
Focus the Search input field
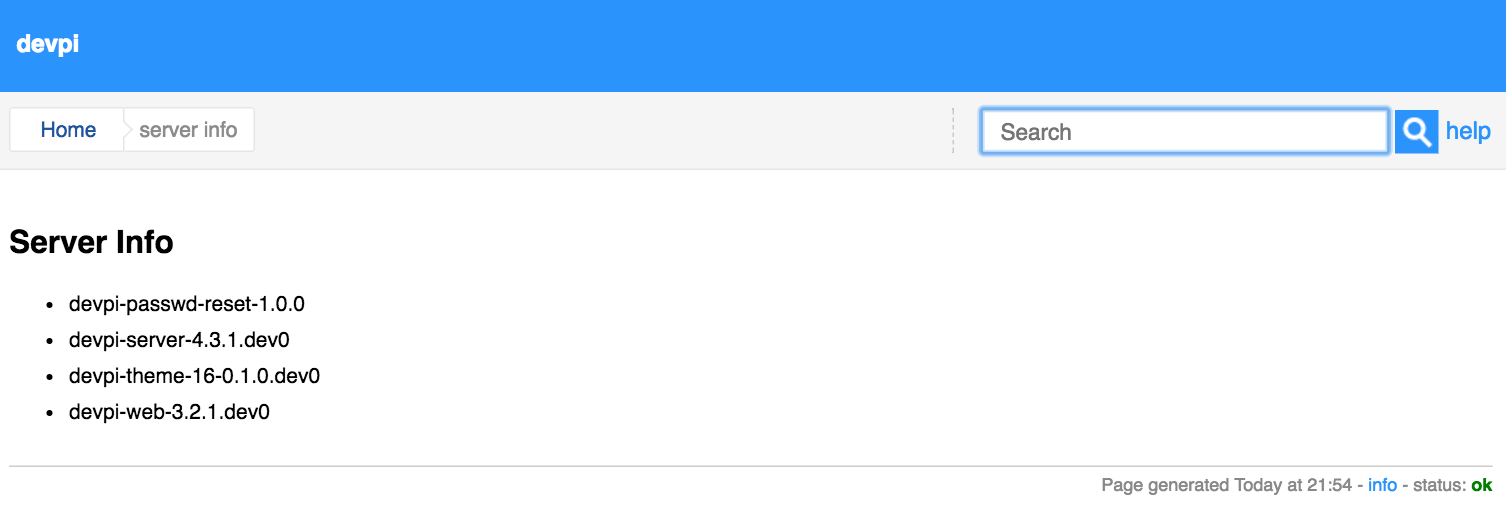pyautogui.click(x=1185, y=131)
